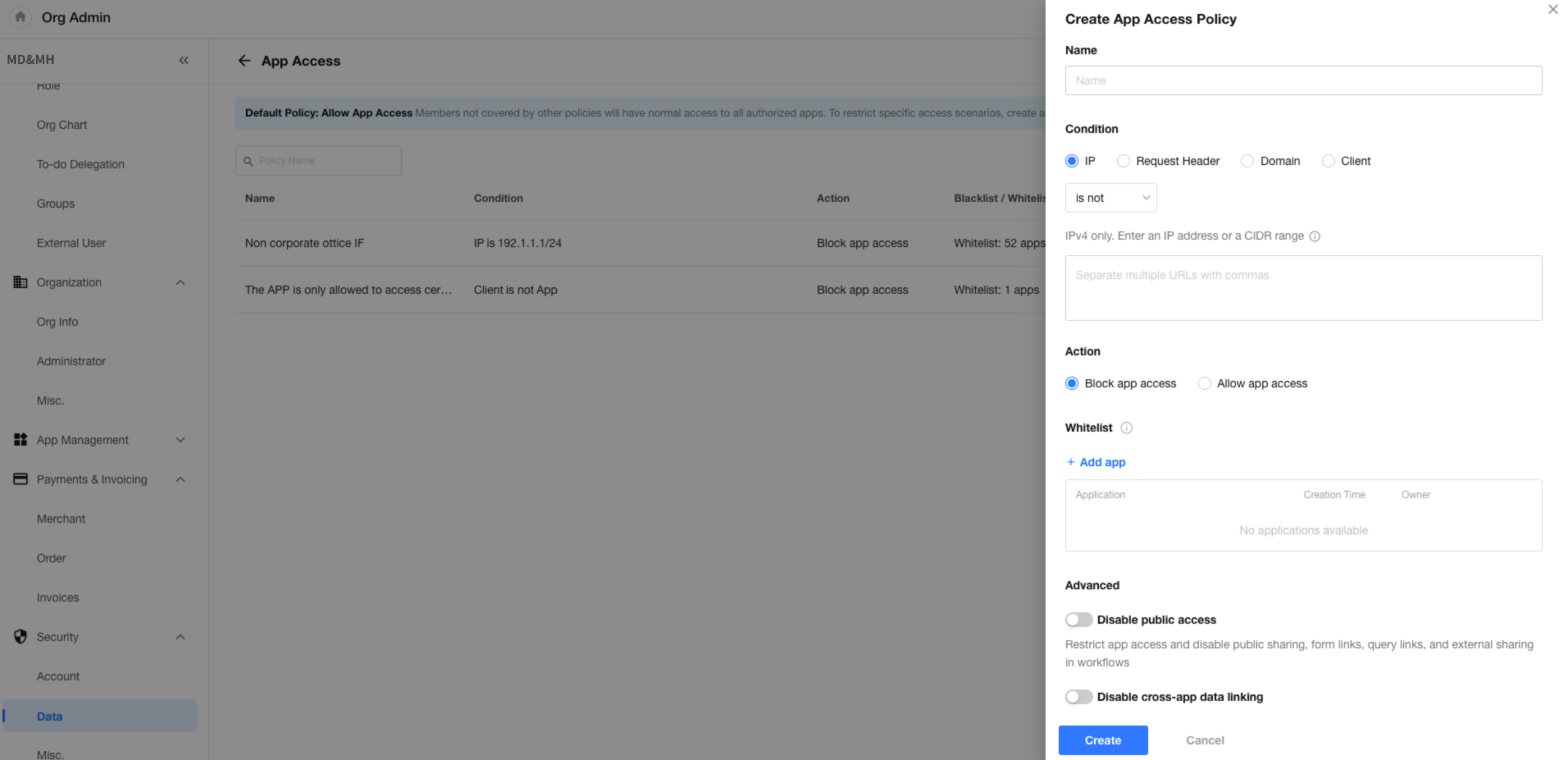This screenshot has height=760, width=1568.
Task: Close the Create App Access Policy panel
Action: pos(1552,10)
